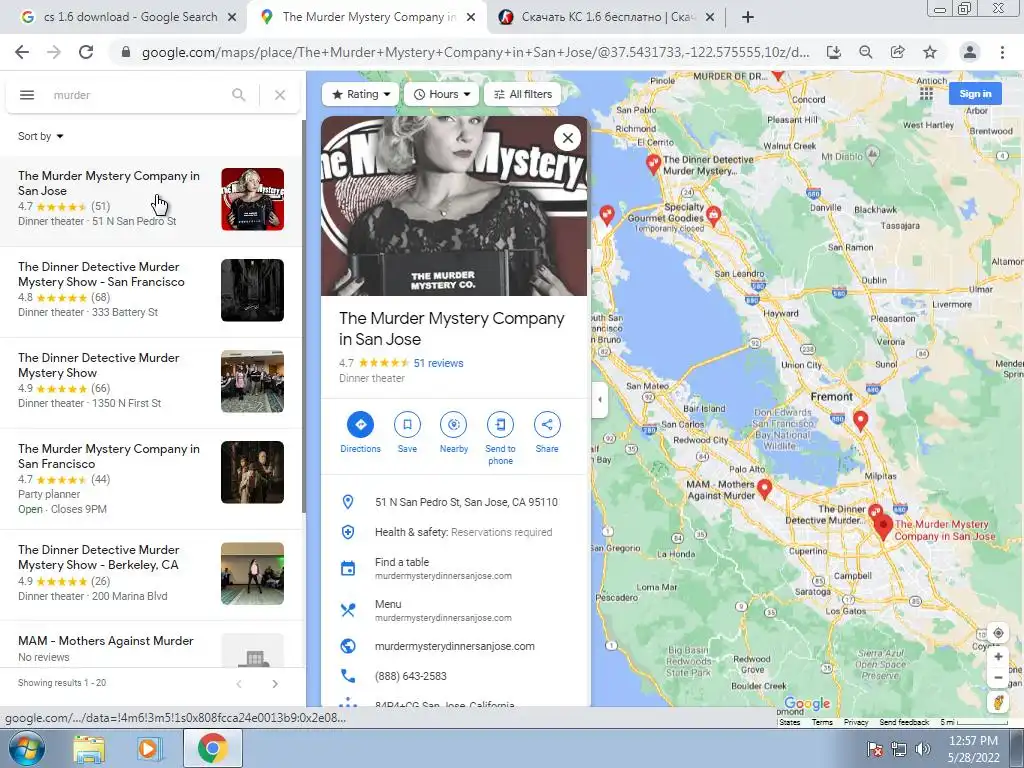Open the Google Maps hamburger menu

(27, 95)
